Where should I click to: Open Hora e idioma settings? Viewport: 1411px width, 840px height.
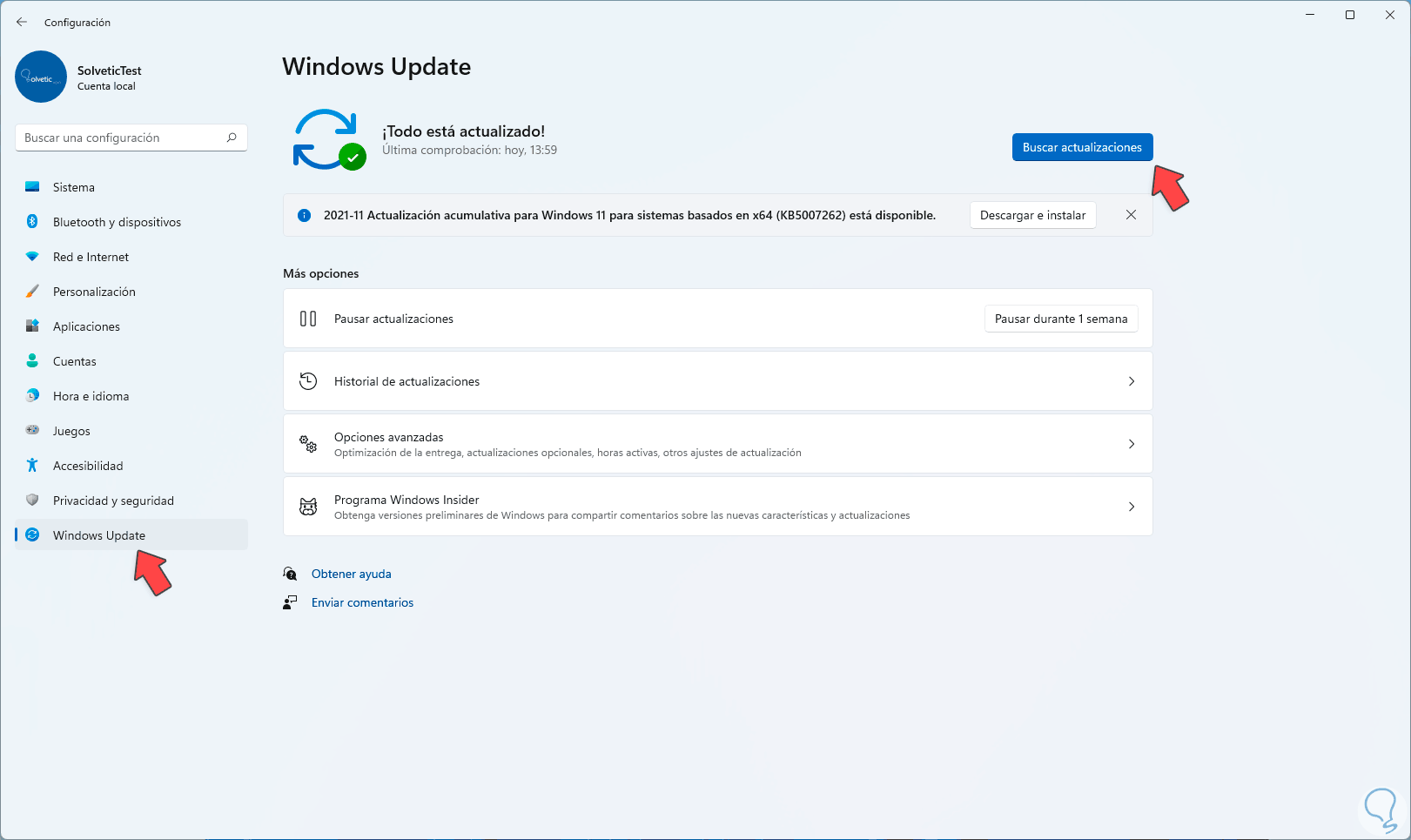click(x=131, y=396)
